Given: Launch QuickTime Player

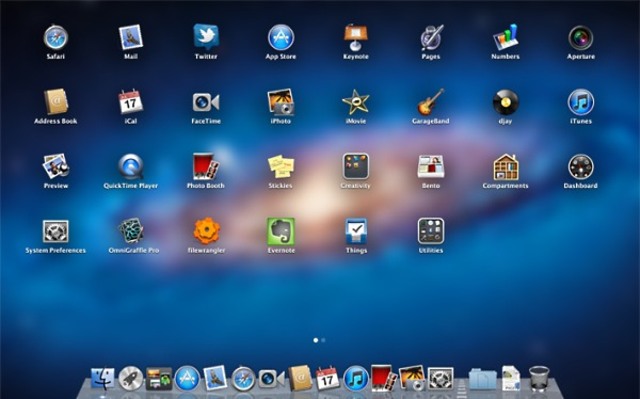Looking at the screenshot, I should [x=131, y=166].
